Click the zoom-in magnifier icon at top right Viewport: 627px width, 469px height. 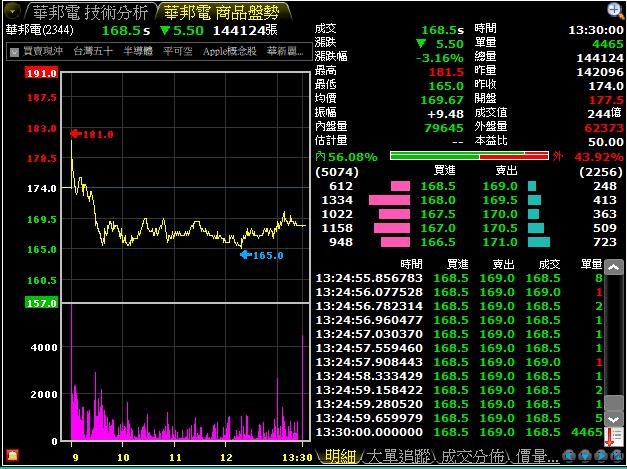coord(614,10)
